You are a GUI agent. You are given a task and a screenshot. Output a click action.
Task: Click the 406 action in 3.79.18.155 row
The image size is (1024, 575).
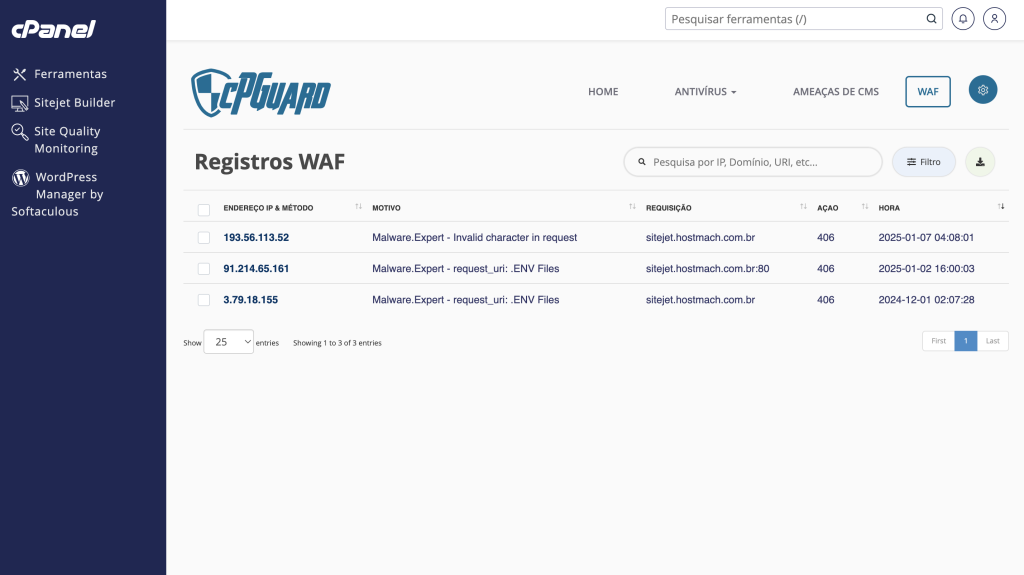point(825,300)
